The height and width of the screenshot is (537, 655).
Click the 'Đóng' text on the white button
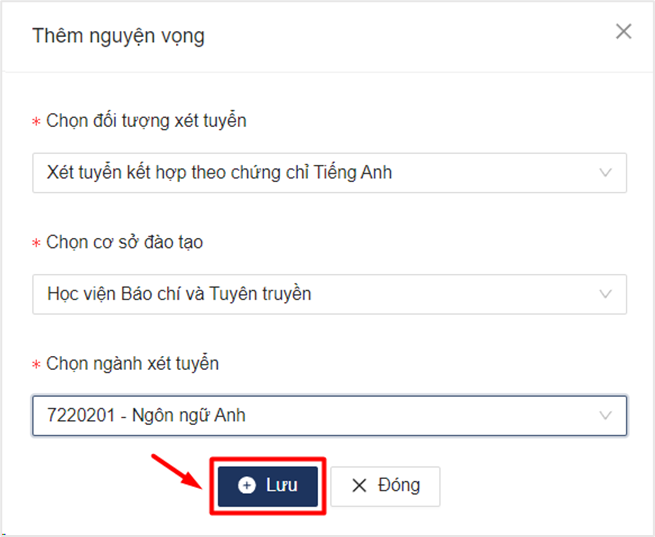coord(399,485)
